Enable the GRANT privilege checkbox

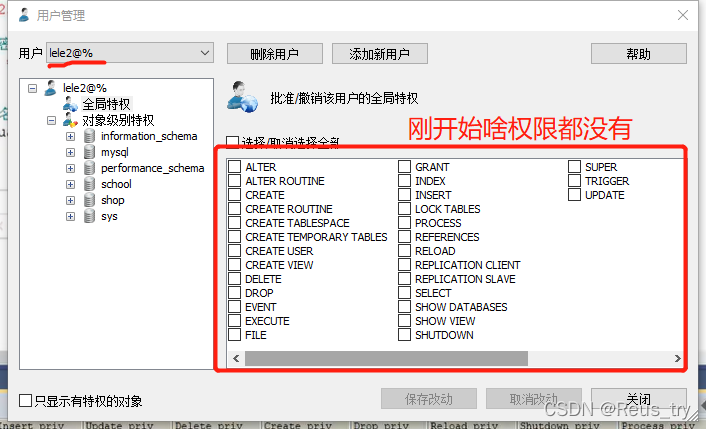pyautogui.click(x=404, y=167)
